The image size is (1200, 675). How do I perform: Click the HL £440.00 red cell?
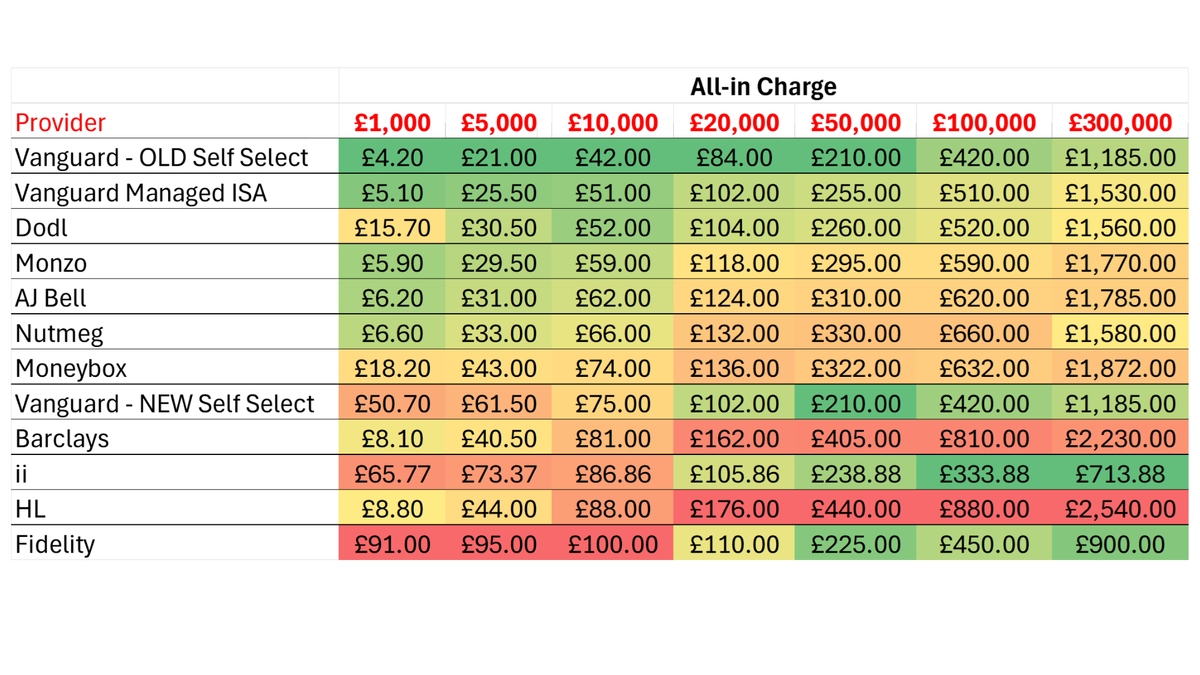tap(856, 508)
